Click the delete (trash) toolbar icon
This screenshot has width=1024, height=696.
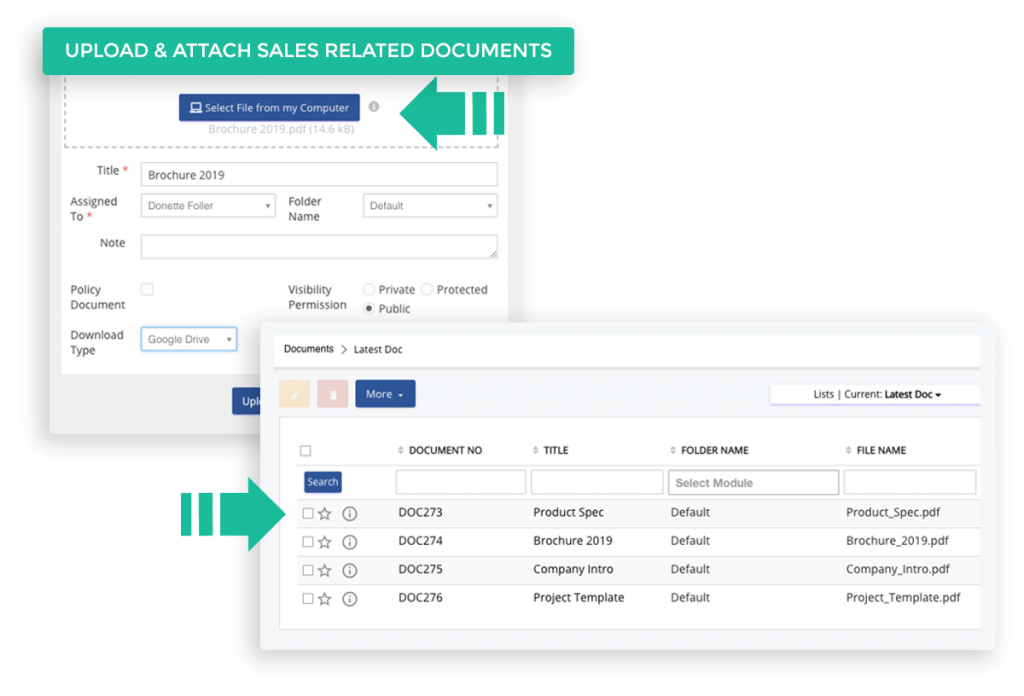pos(333,394)
